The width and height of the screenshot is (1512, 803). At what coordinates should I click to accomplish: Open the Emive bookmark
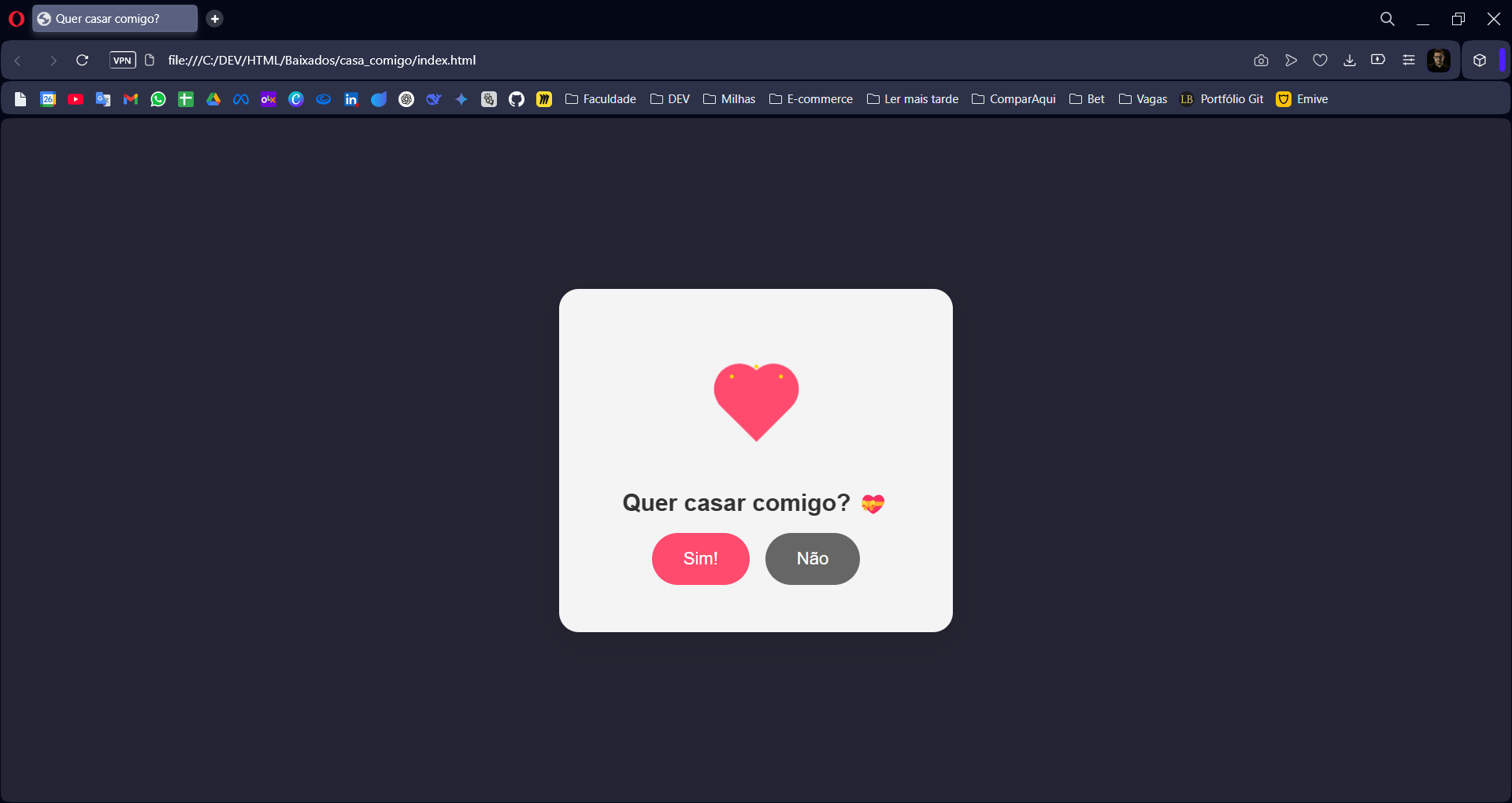(1302, 99)
